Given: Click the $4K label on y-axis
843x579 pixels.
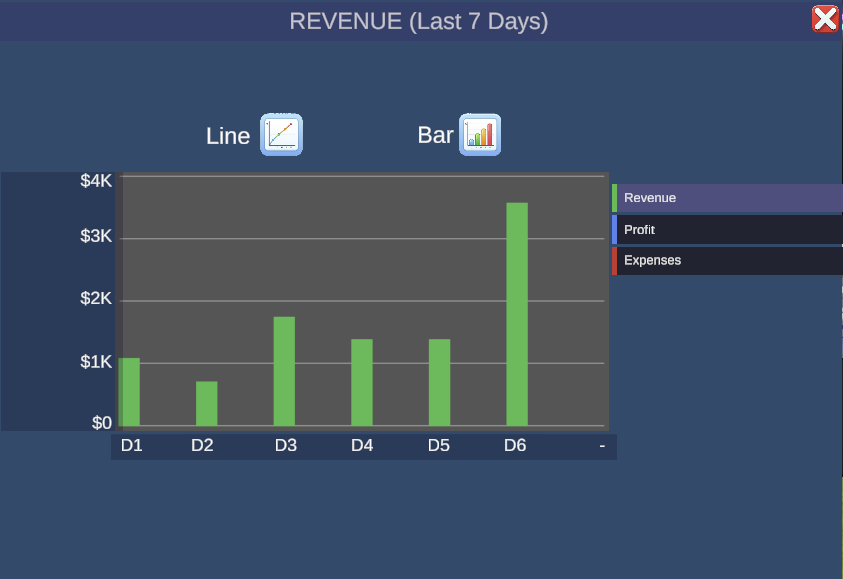Looking at the screenshot, I should (x=97, y=181).
